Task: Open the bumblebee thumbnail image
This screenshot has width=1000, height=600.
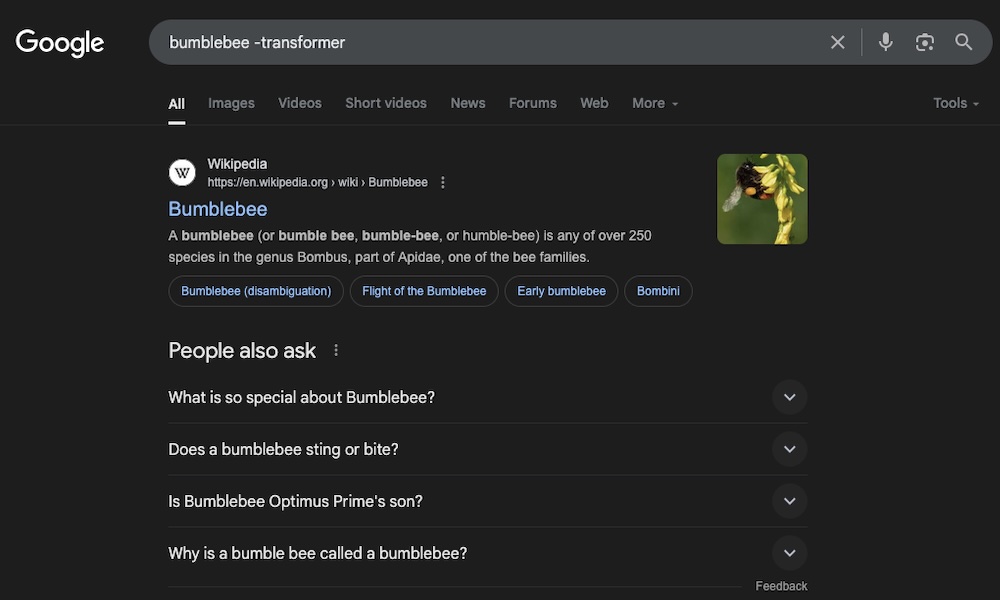Action: 761,199
